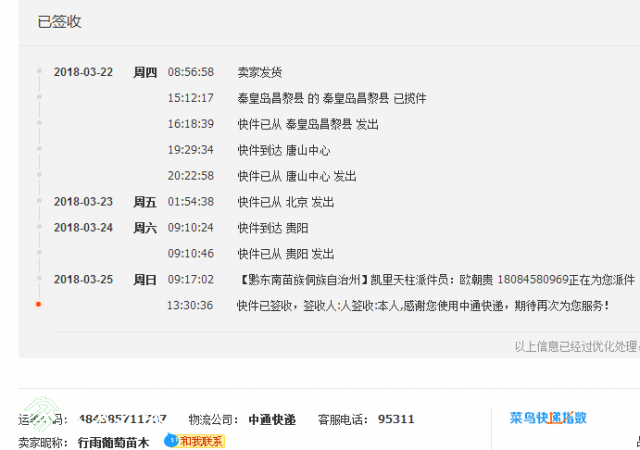Click the red signed-delivery timeline dot

pyautogui.click(x=38, y=304)
